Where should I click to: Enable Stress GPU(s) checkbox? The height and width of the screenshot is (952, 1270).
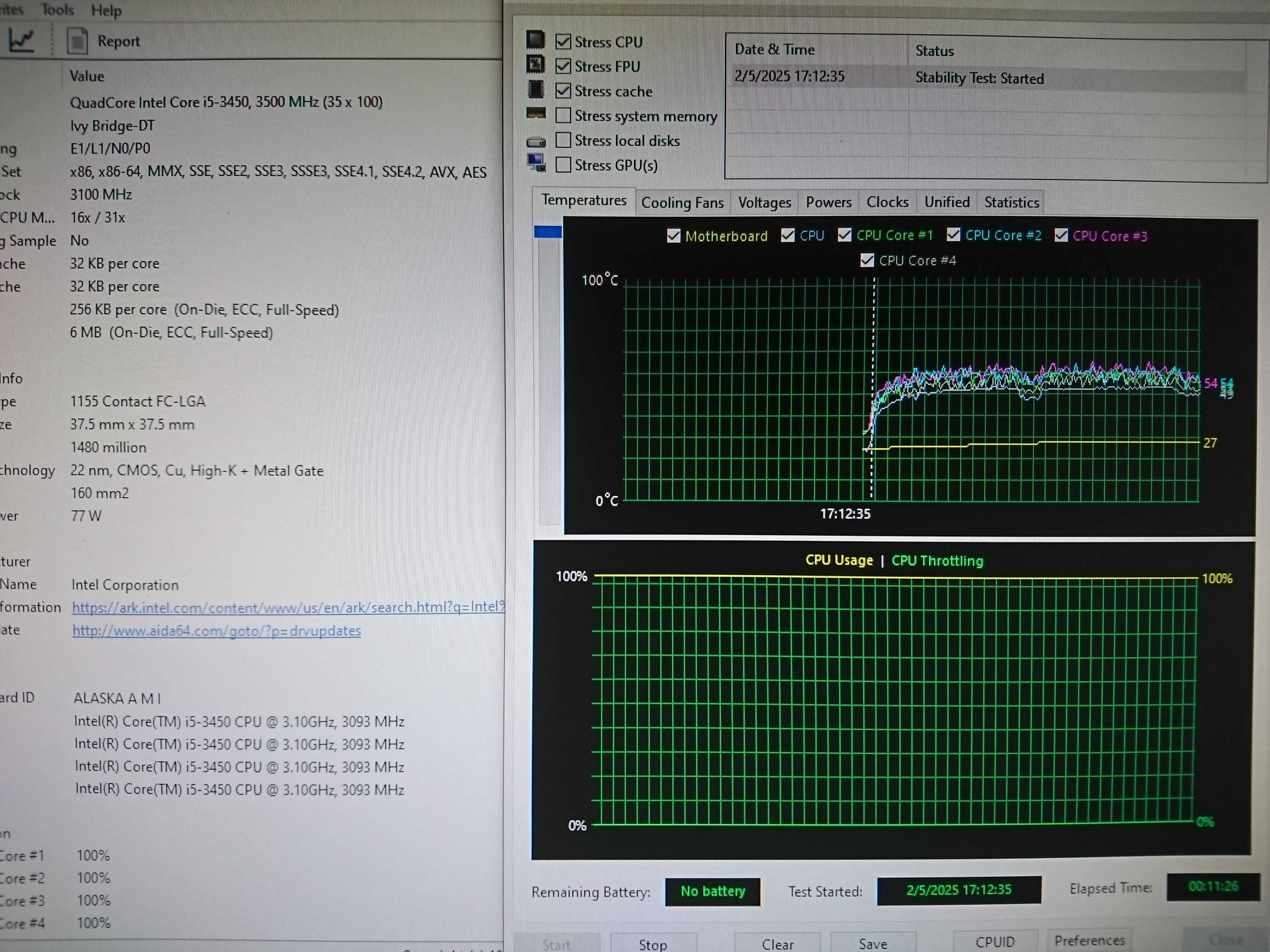pyautogui.click(x=563, y=164)
